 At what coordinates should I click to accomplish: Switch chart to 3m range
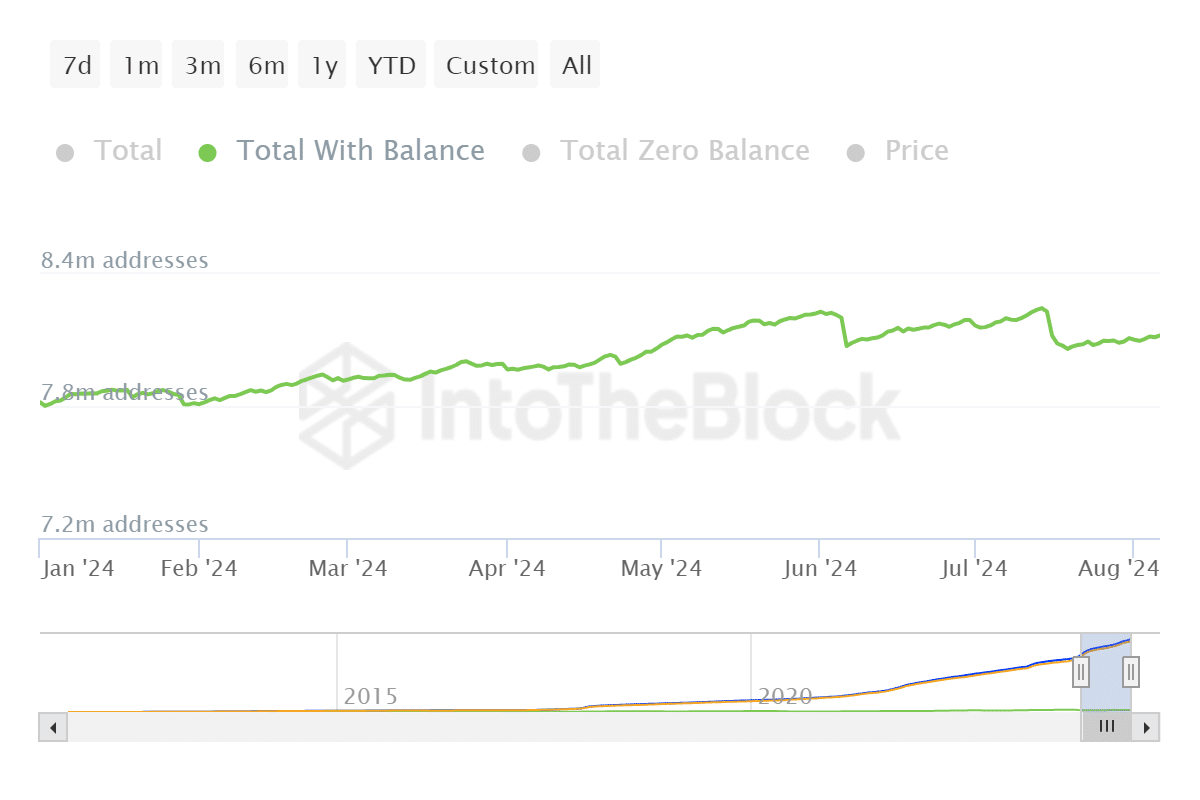202,66
